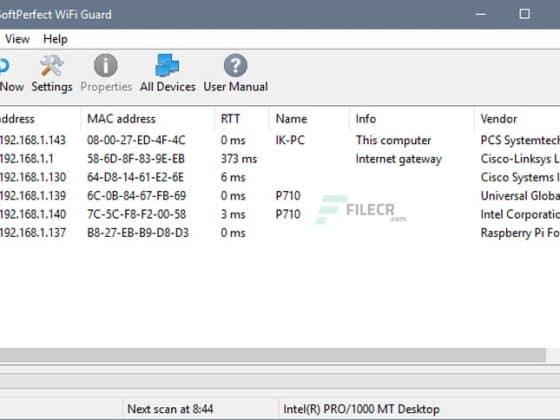Select the 192.168.1.1 gateway address

(26, 159)
